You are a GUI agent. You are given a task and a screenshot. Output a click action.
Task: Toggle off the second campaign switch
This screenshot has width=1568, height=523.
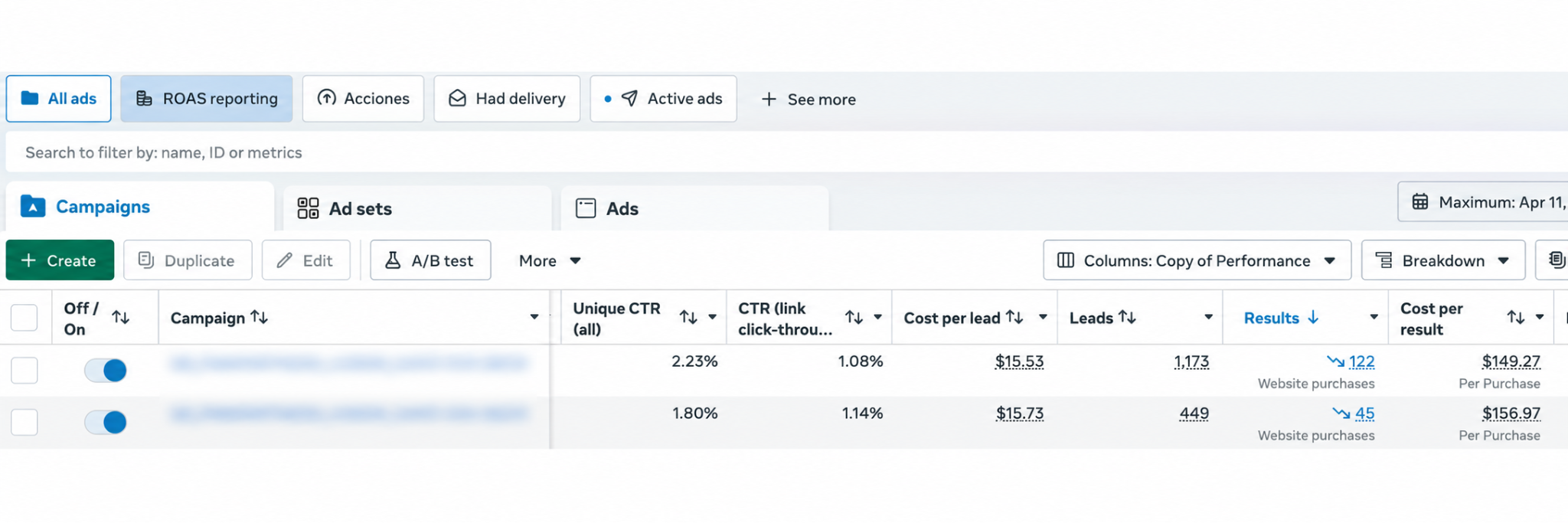[x=106, y=422]
